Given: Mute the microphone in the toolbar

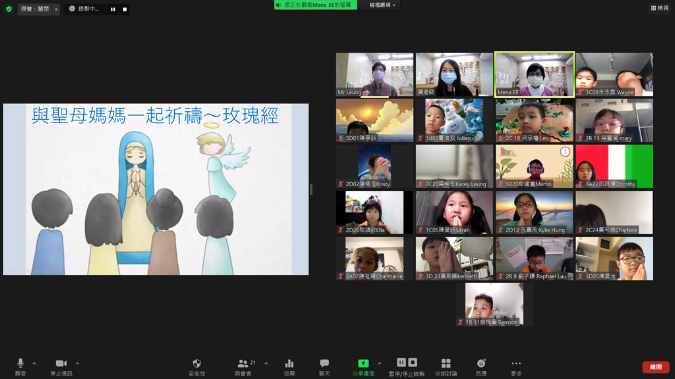Looking at the screenshot, I should point(20,367).
